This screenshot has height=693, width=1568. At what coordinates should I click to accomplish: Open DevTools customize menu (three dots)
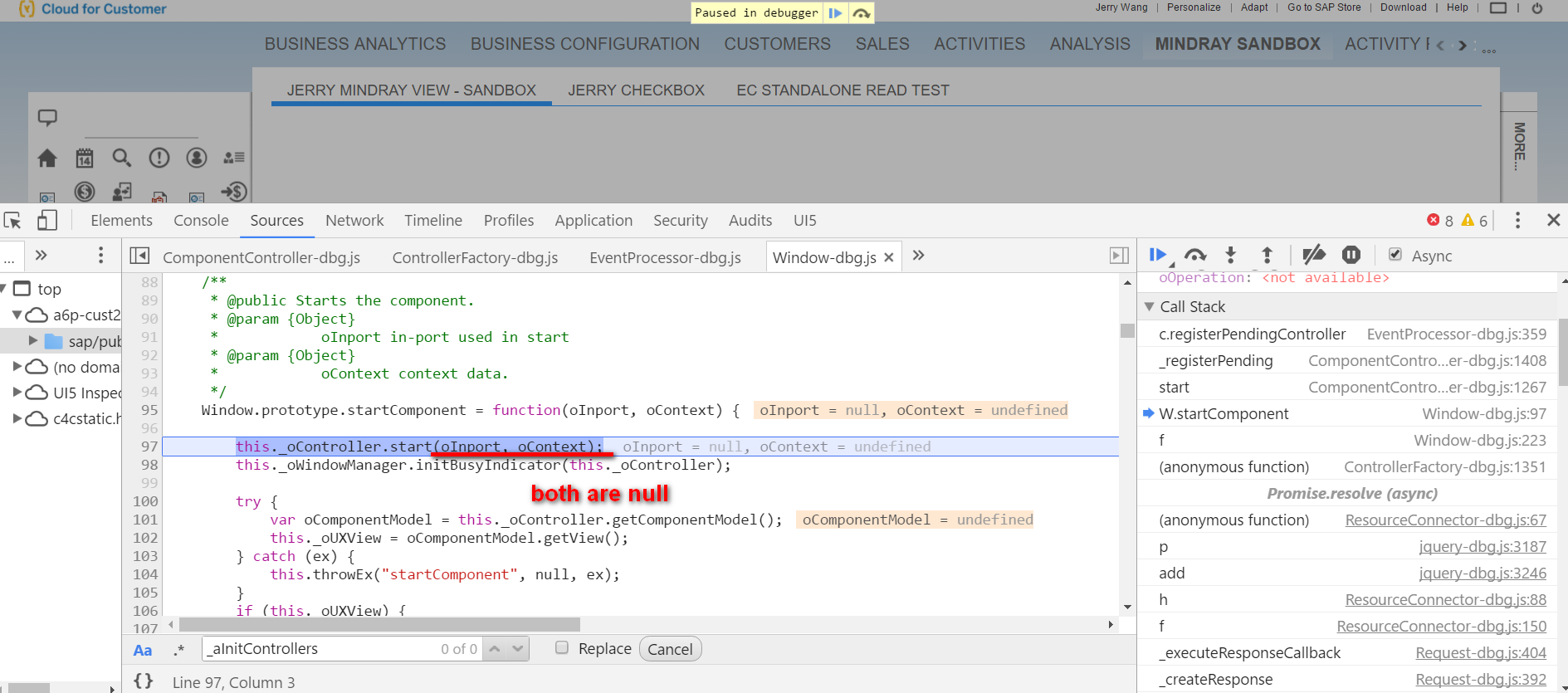click(1517, 220)
